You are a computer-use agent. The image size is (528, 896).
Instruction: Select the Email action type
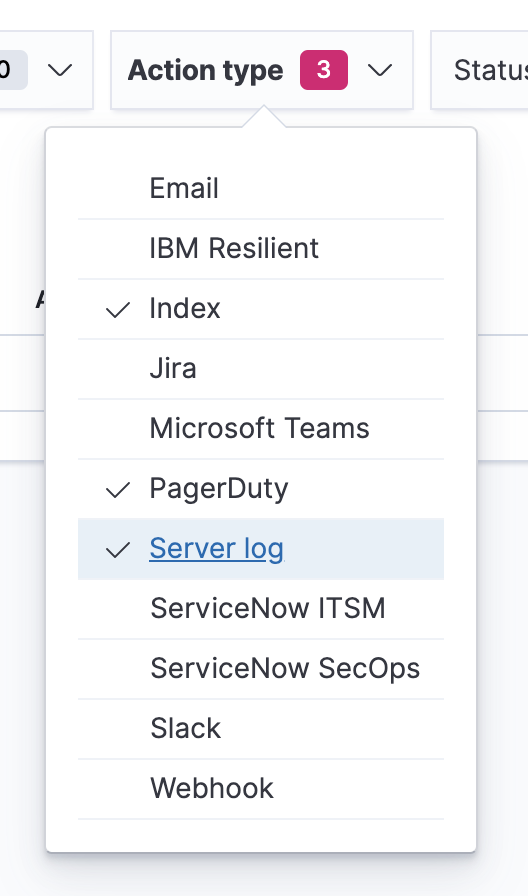coord(261,189)
